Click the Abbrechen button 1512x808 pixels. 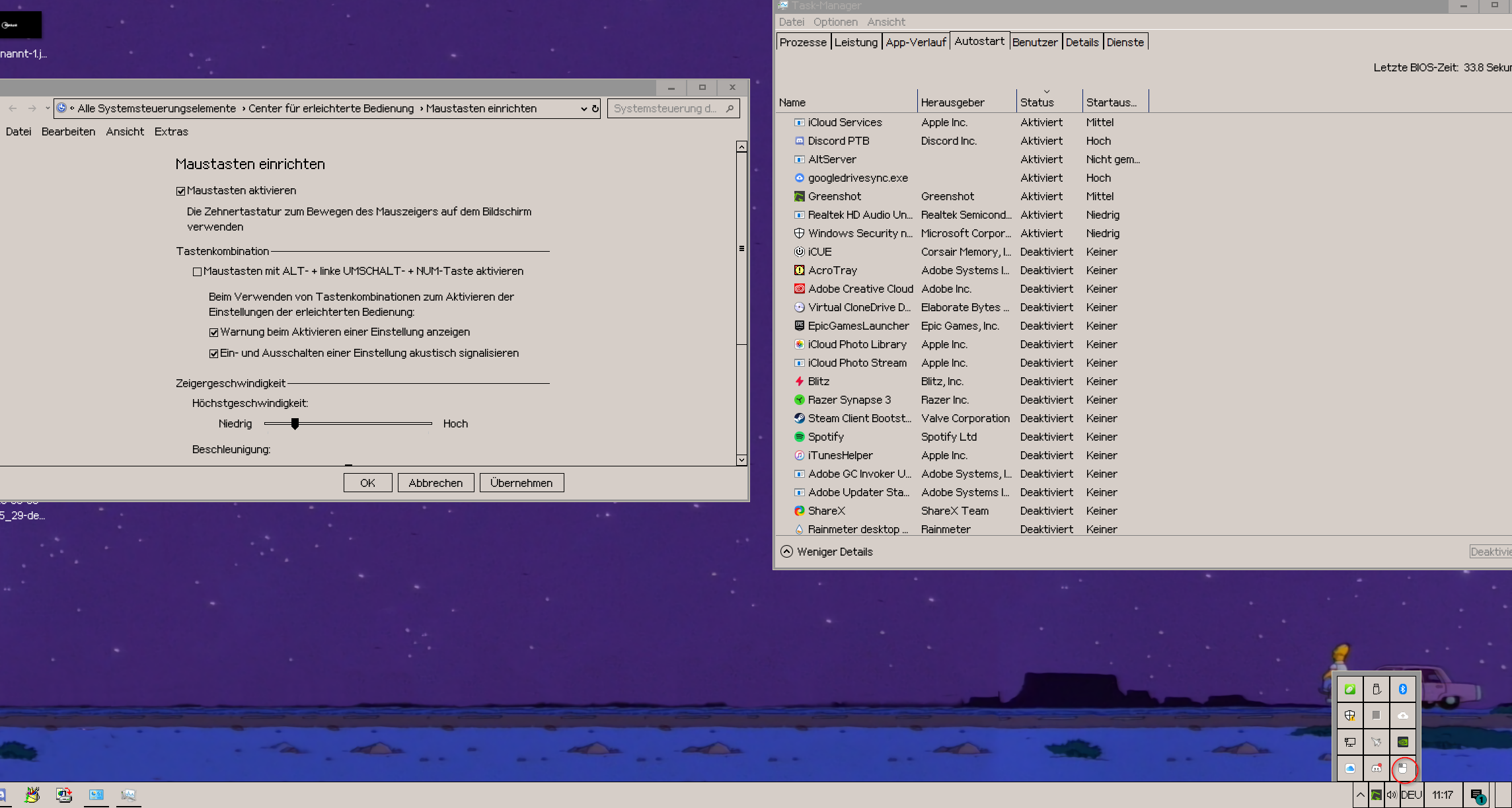[435, 483]
